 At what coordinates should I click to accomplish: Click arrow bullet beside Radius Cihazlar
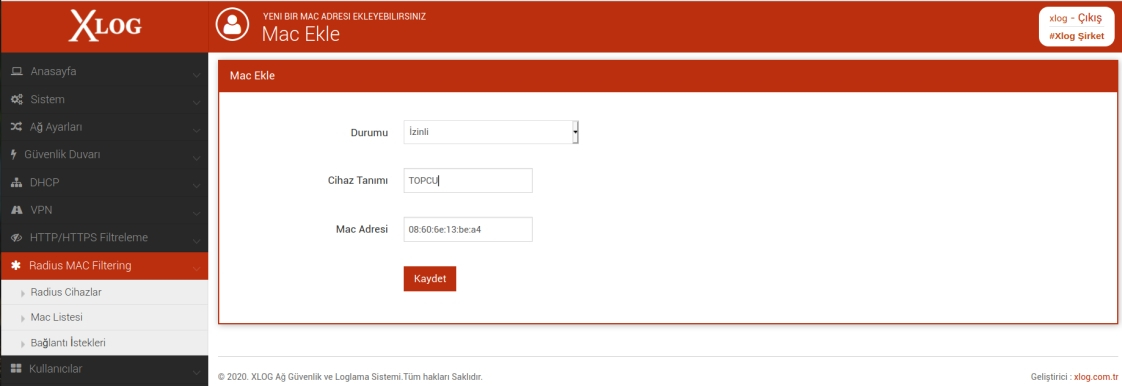(24, 293)
